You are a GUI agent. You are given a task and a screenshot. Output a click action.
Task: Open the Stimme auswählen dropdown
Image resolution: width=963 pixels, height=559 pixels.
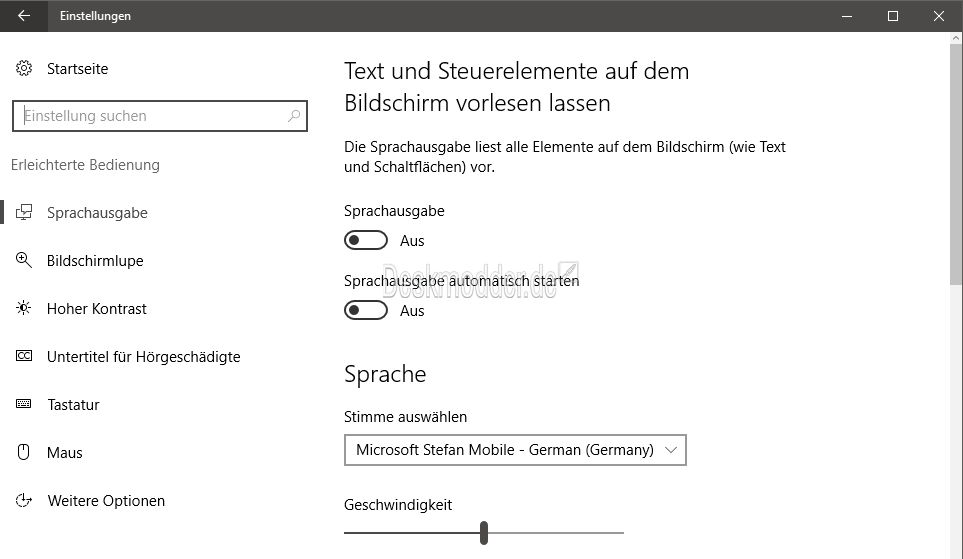(505, 450)
